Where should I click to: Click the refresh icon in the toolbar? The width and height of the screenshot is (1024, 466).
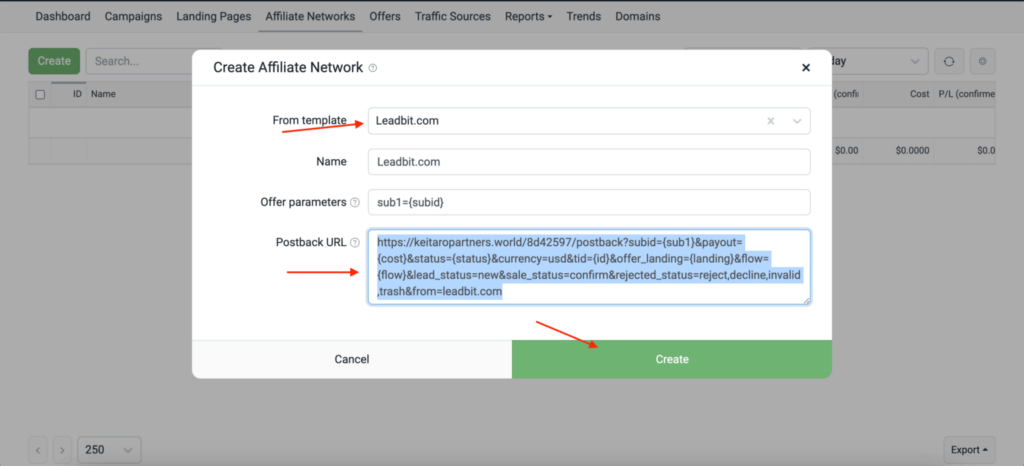[x=948, y=61]
